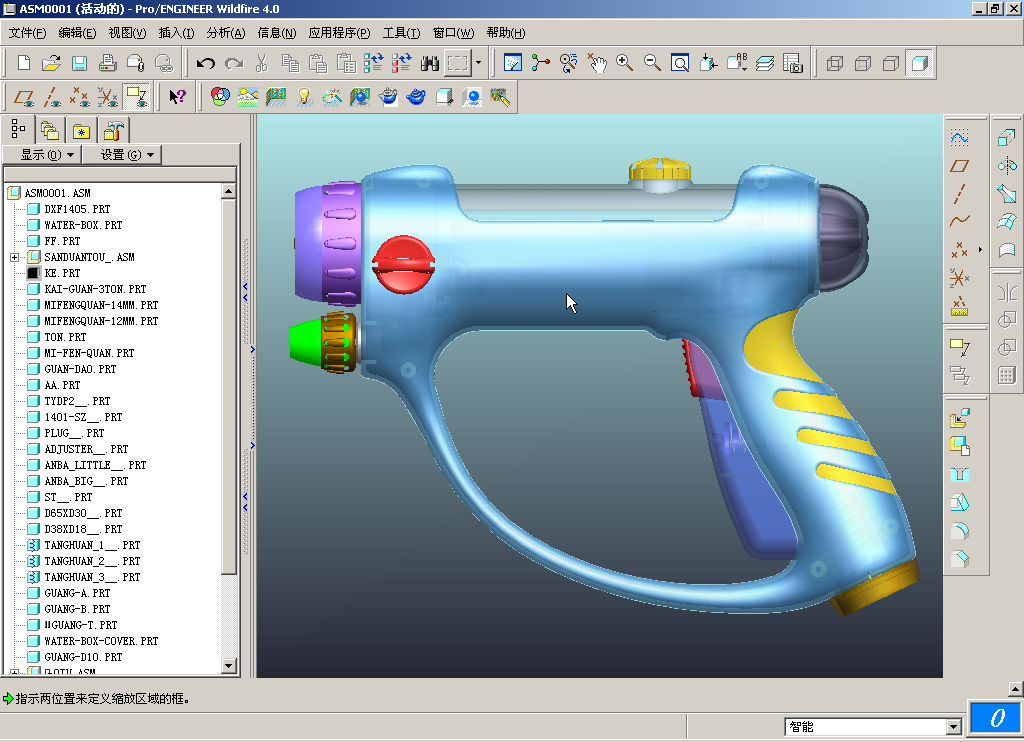Screen dimensions: 1024x742
Task: Click the Datum axis tool on right
Action: click(959, 193)
